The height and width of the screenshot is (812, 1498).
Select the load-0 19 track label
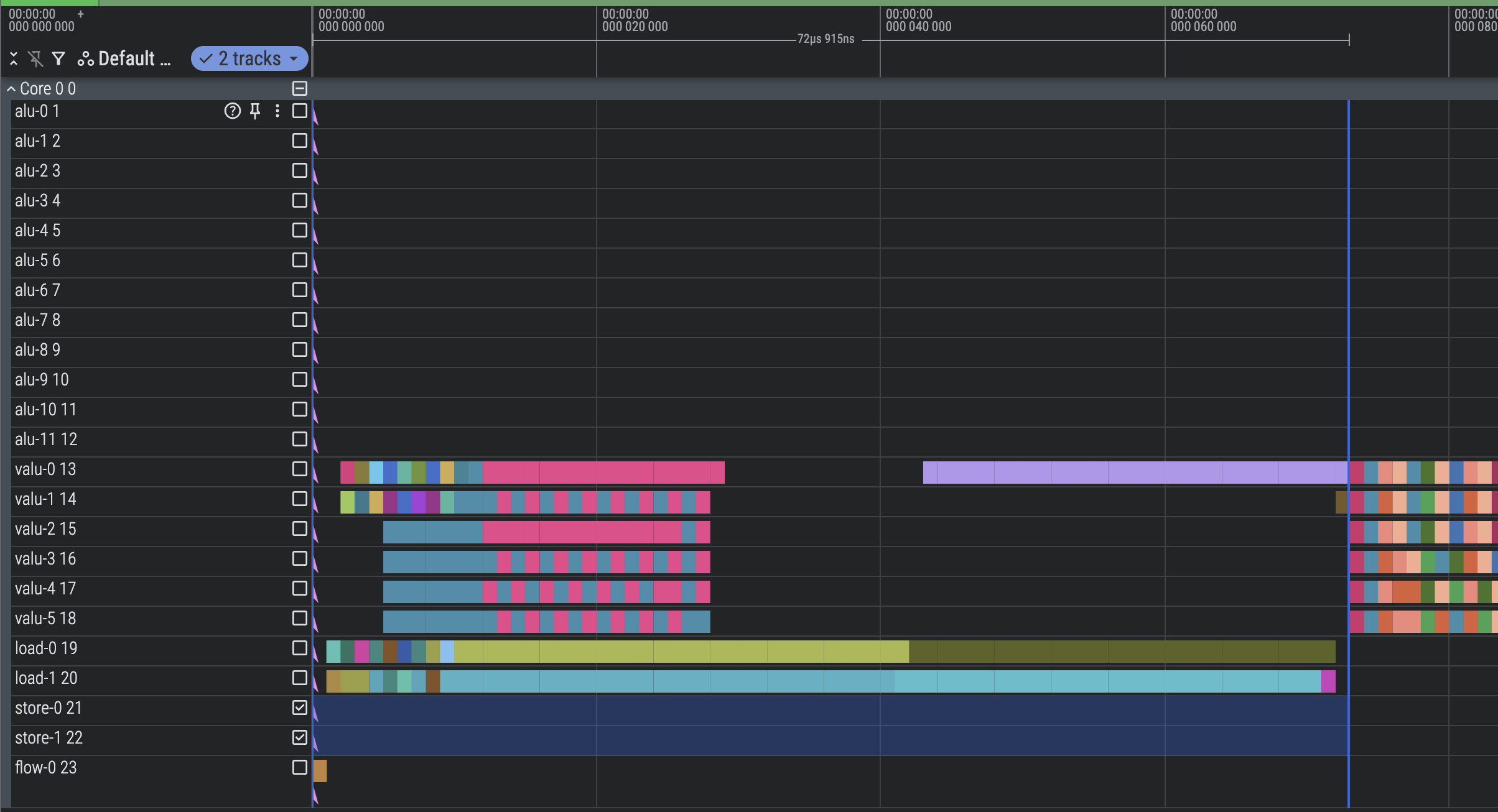tap(46, 648)
